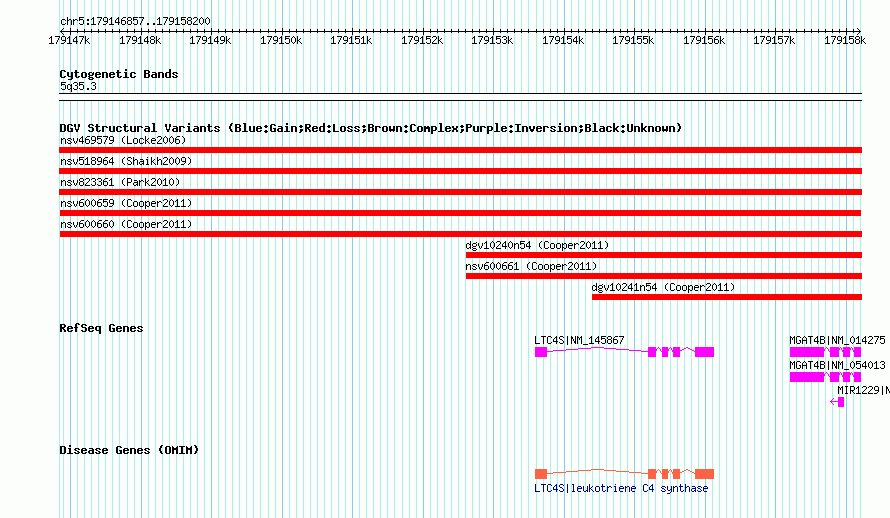This screenshot has height=518, width=890.
Task: Open the nsv600660 (Cooper2011) variant label
Action: (x=126, y=224)
